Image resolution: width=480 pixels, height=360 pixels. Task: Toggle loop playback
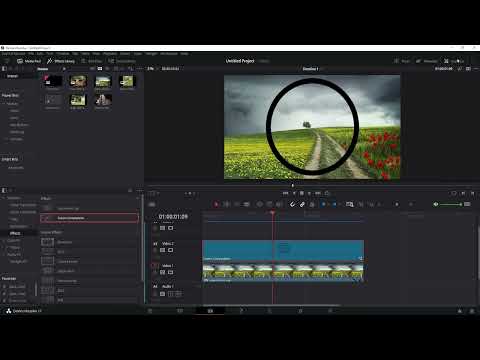click(x=327, y=193)
